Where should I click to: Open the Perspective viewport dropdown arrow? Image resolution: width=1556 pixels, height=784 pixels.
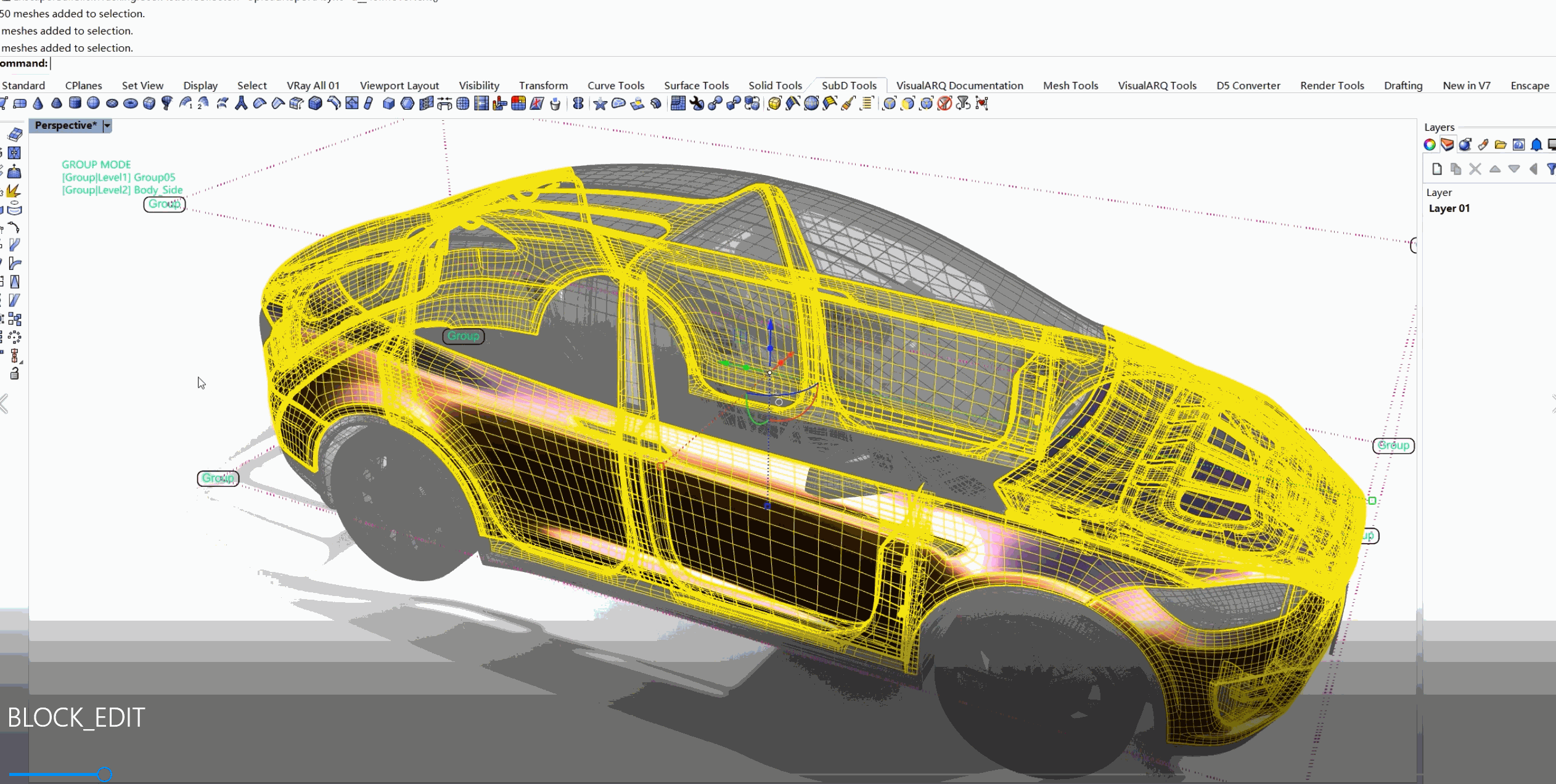[x=107, y=126]
